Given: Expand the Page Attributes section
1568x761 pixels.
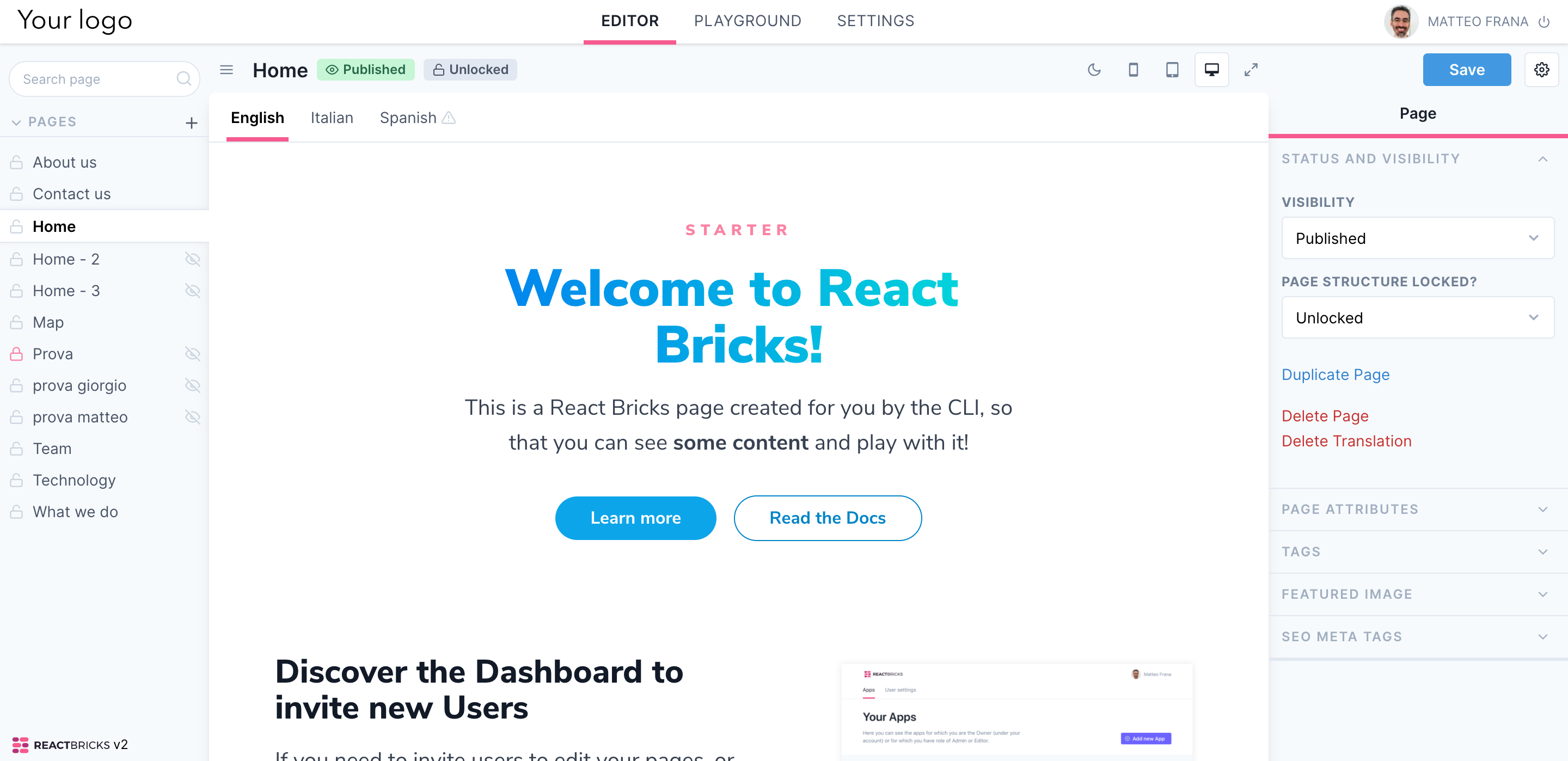Looking at the screenshot, I should [1417, 509].
